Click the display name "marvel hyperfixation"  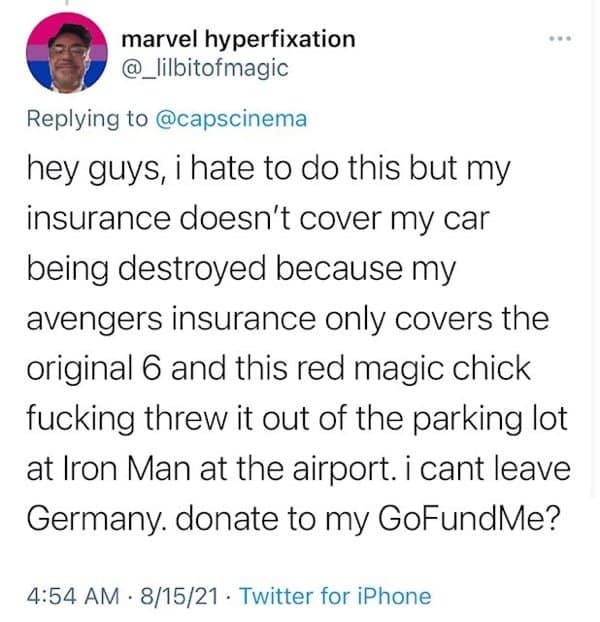pyautogui.click(x=237, y=40)
